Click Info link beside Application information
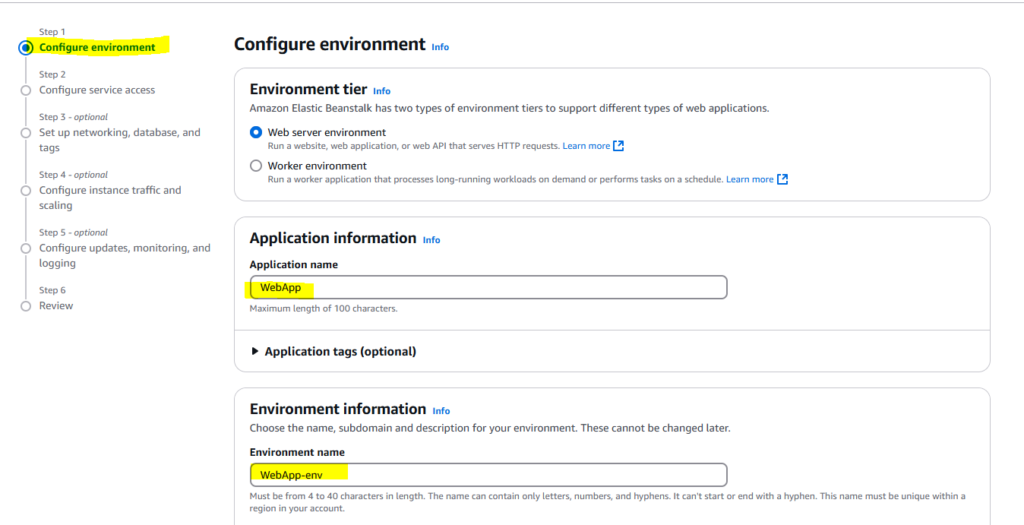Viewport: 1024px width, 525px height. pyautogui.click(x=431, y=240)
